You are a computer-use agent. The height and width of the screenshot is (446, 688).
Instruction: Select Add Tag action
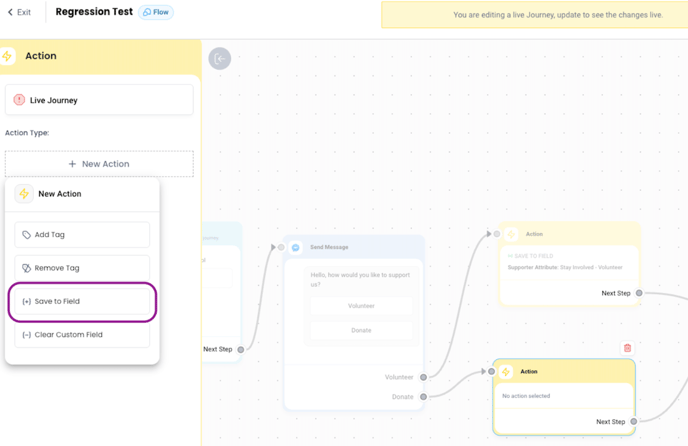click(x=82, y=235)
